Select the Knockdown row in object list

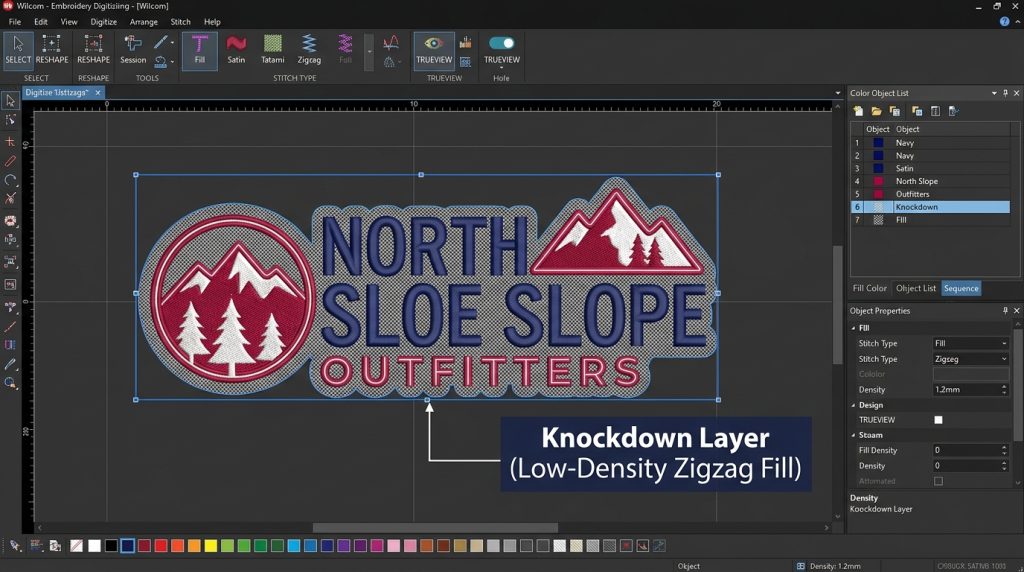click(x=930, y=207)
